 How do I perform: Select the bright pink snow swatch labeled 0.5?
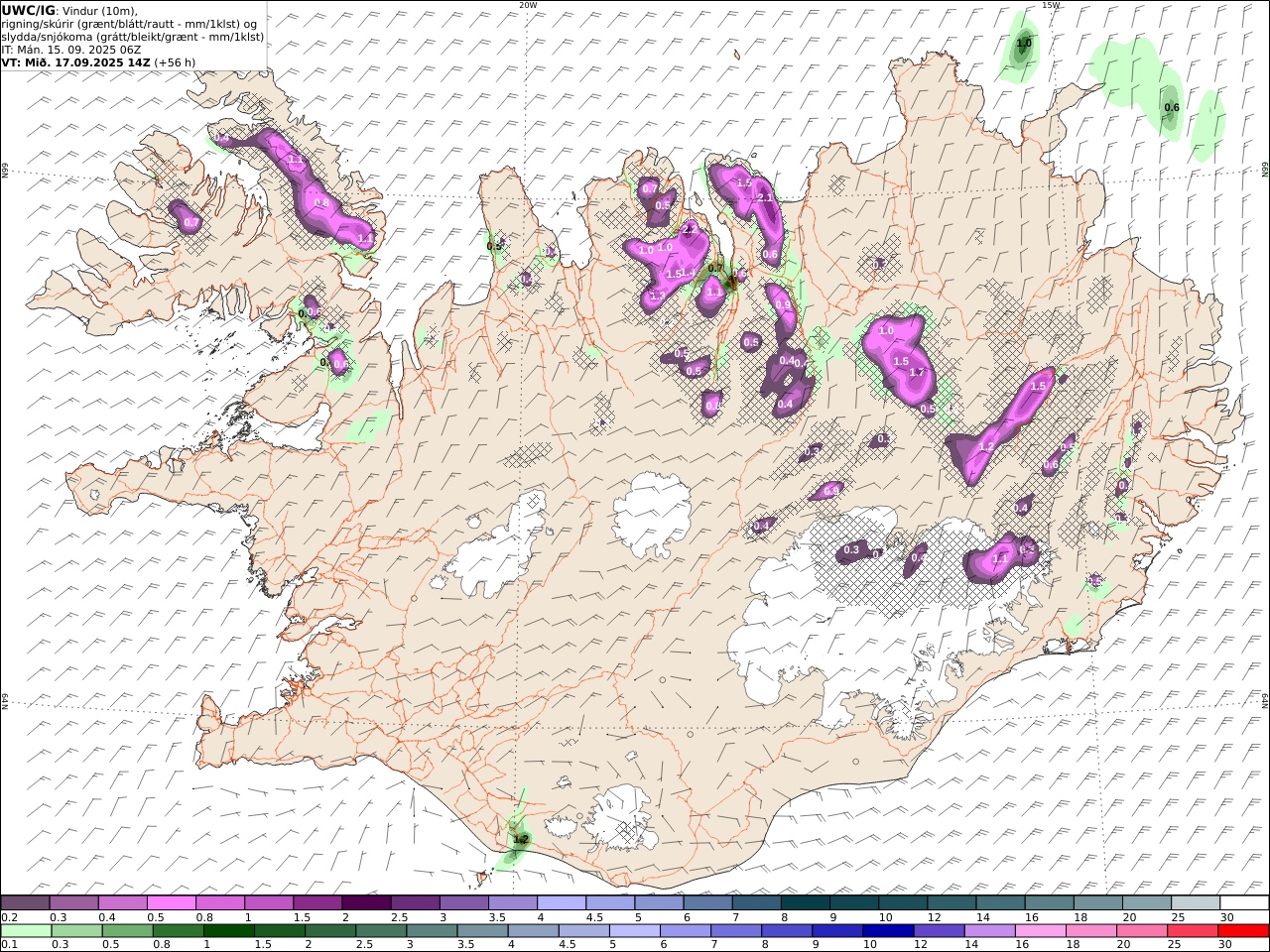pos(171,902)
